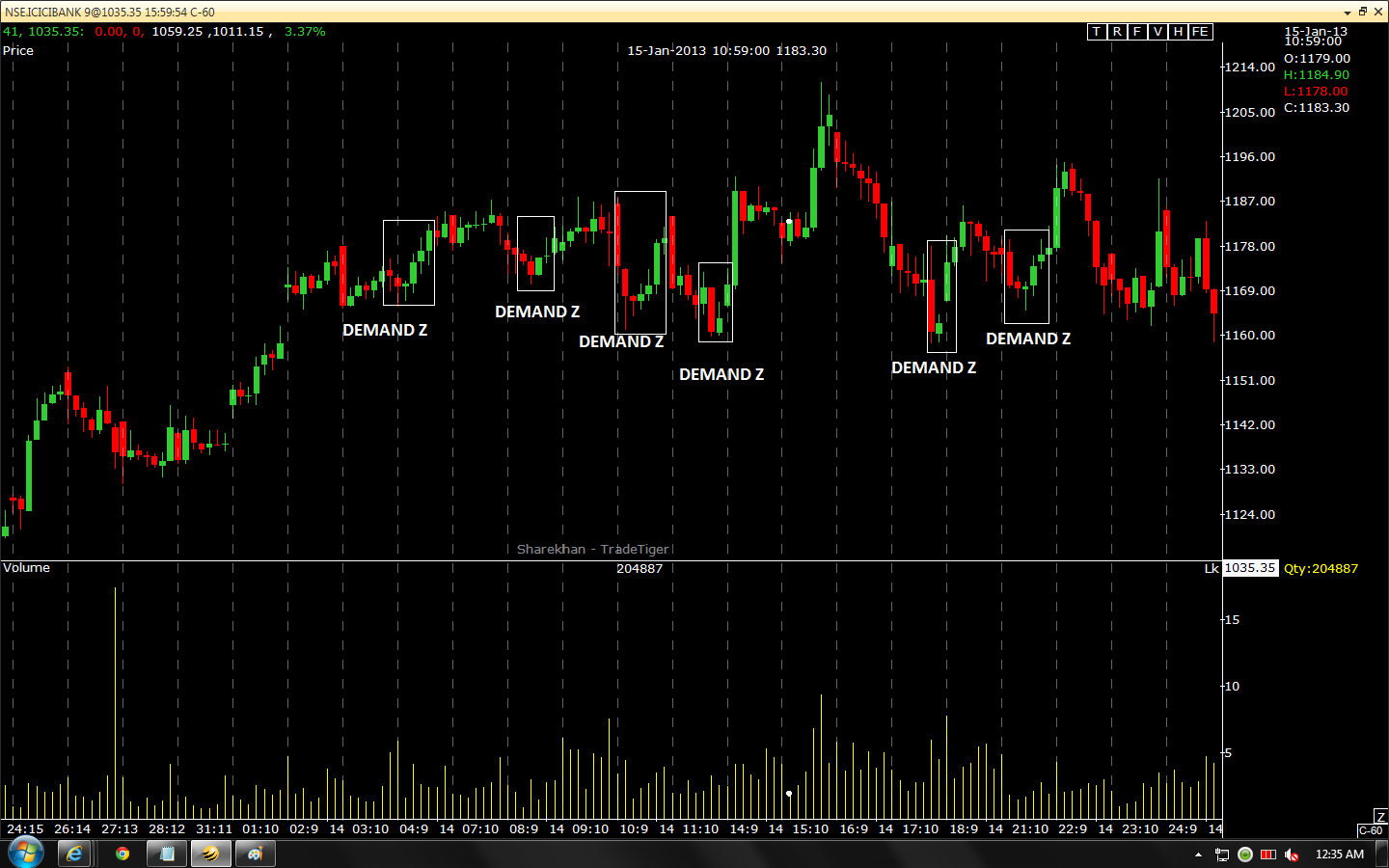Viewport: 1389px width, 868px height.
Task: Click the FE chart toolbar button
Action: coord(1200,32)
